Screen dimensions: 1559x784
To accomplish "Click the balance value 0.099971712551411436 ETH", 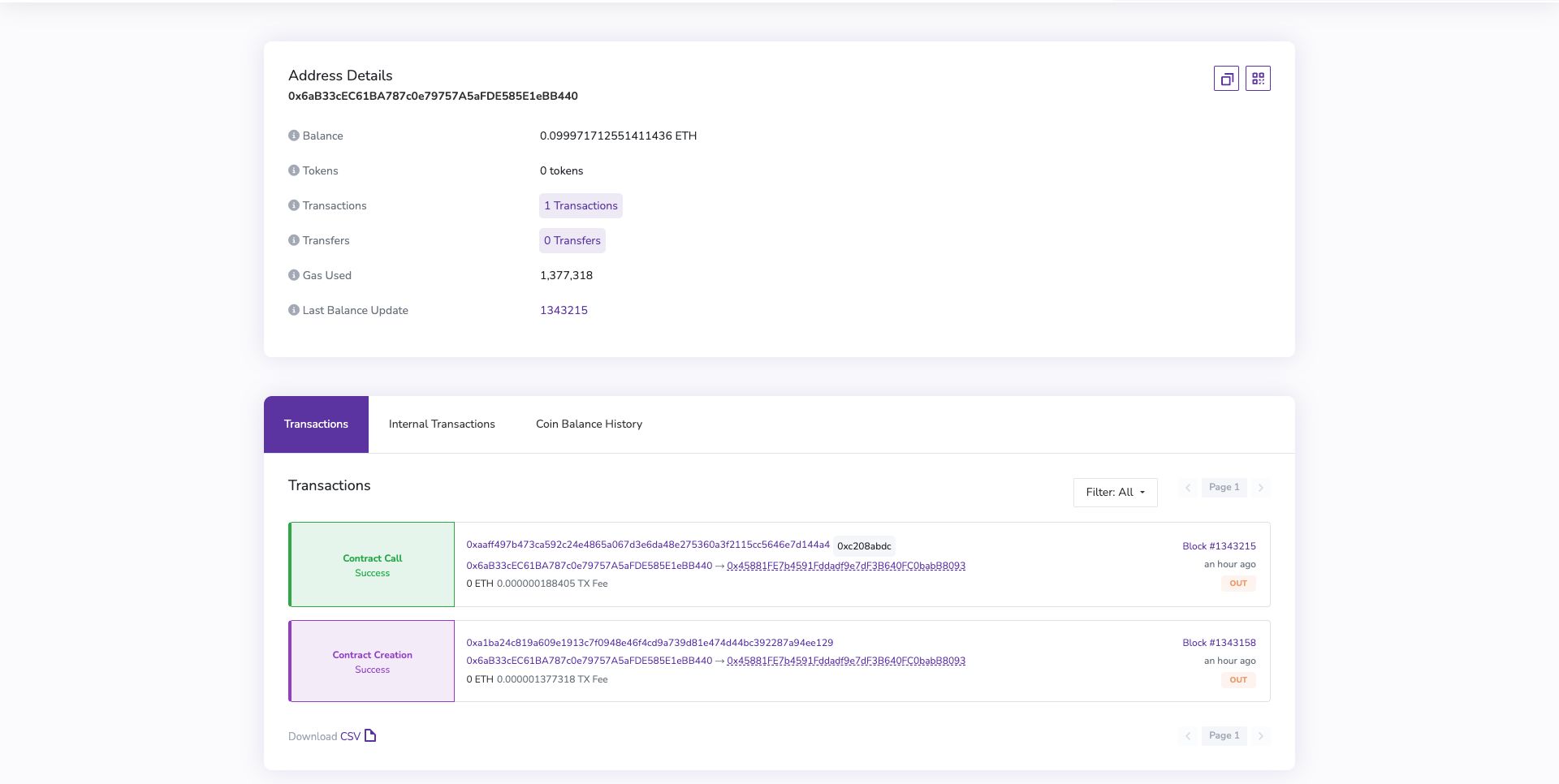I will [x=618, y=136].
